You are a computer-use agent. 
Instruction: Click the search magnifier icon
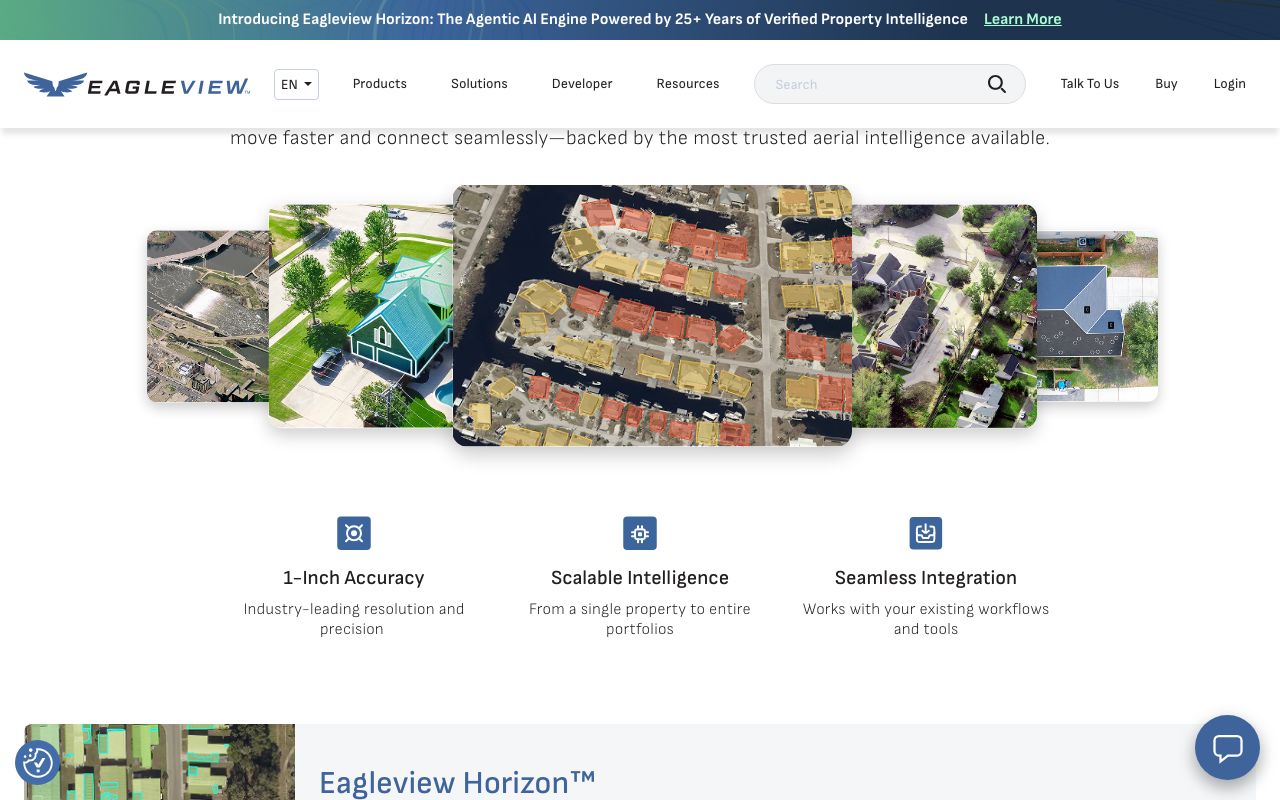[997, 84]
